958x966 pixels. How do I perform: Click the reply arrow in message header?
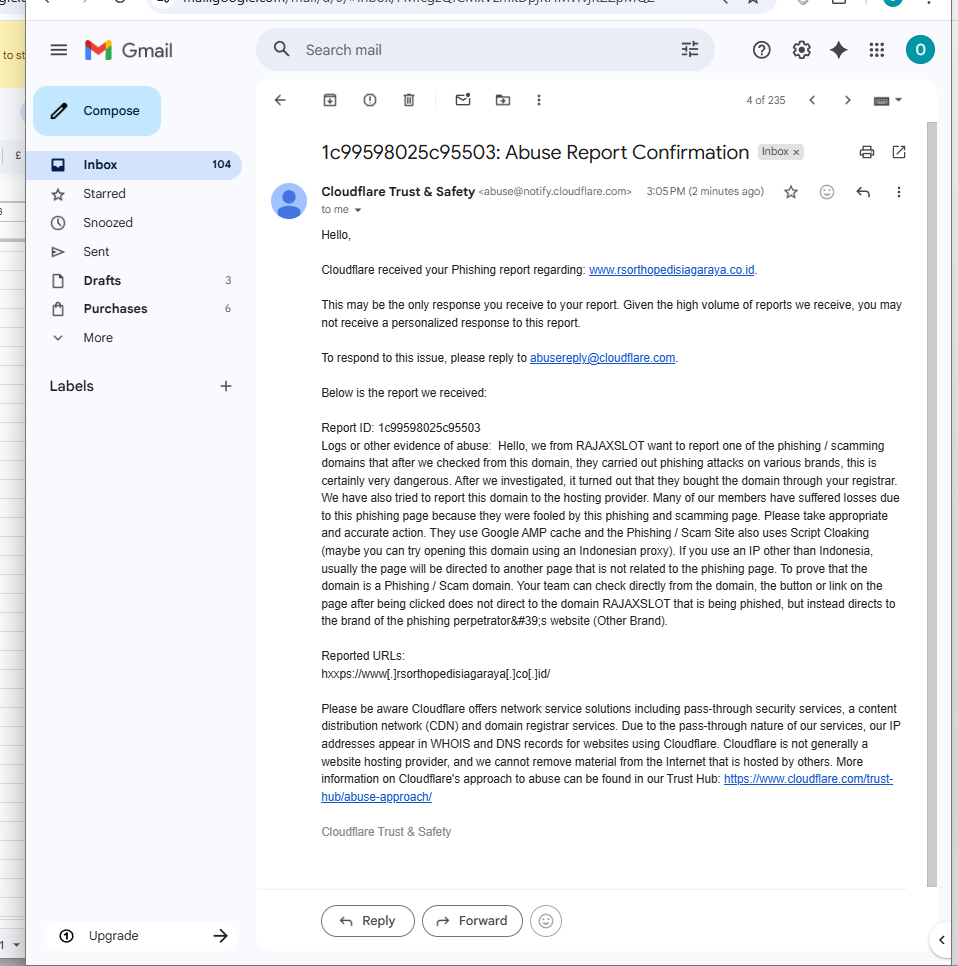[863, 192]
